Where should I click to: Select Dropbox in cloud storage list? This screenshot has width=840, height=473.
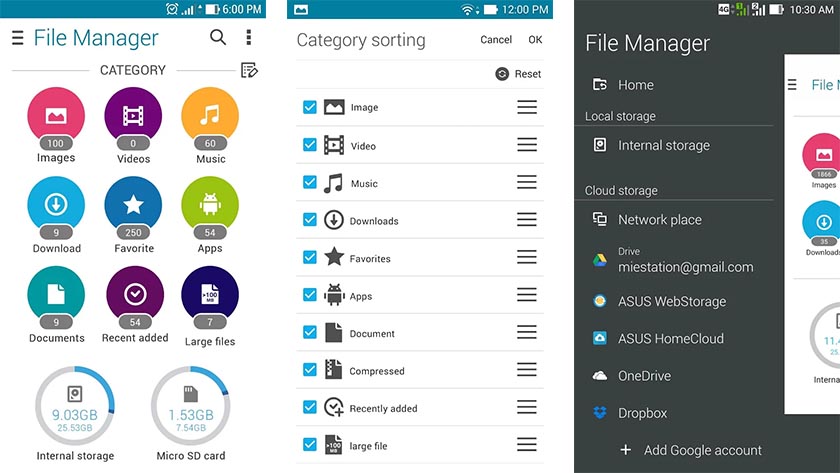coord(642,413)
